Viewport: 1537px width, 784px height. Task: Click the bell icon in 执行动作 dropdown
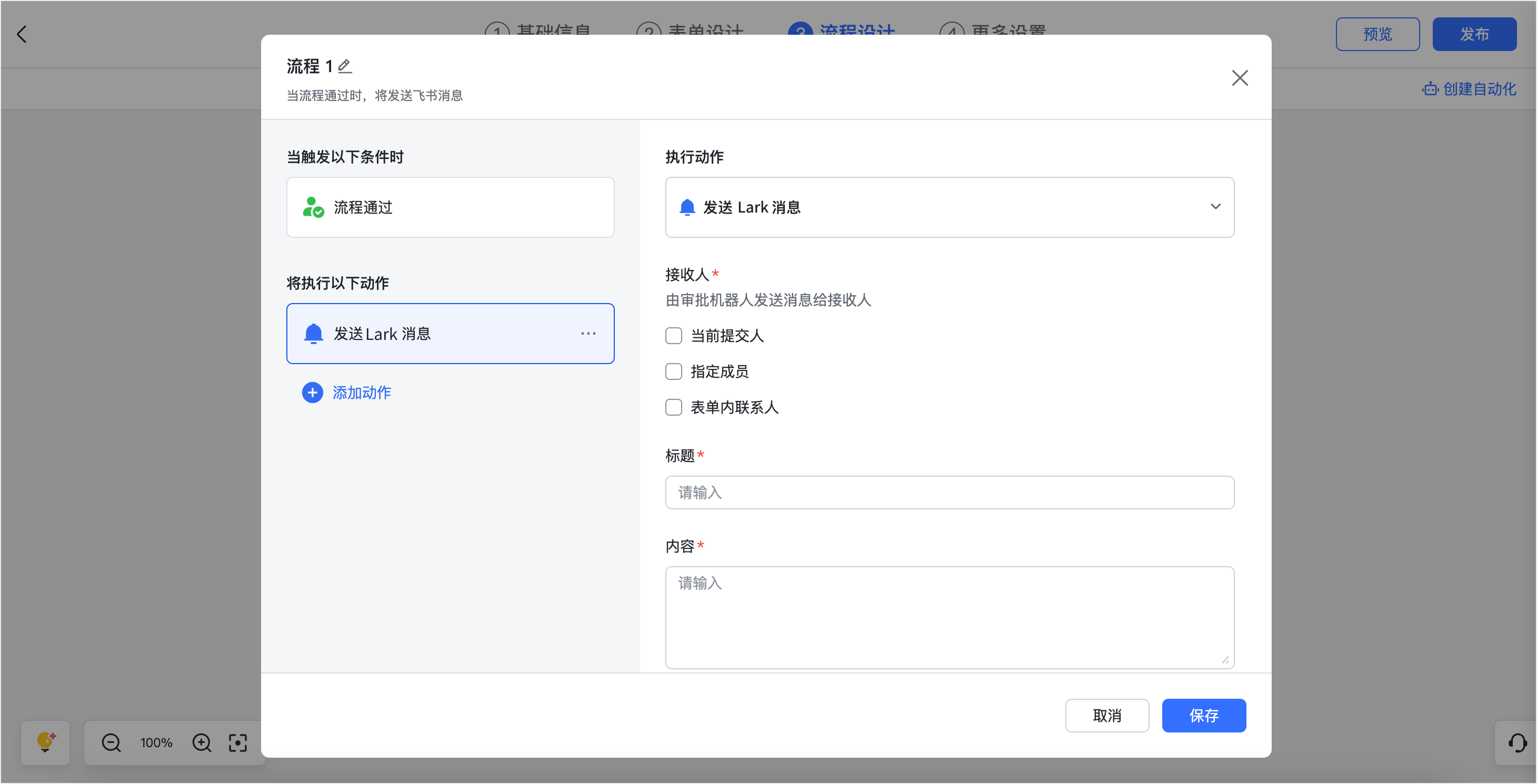(x=687, y=207)
